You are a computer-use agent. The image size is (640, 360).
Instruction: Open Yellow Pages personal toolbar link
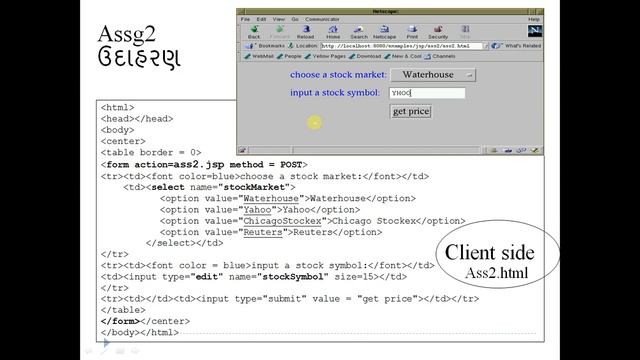tap(325, 56)
